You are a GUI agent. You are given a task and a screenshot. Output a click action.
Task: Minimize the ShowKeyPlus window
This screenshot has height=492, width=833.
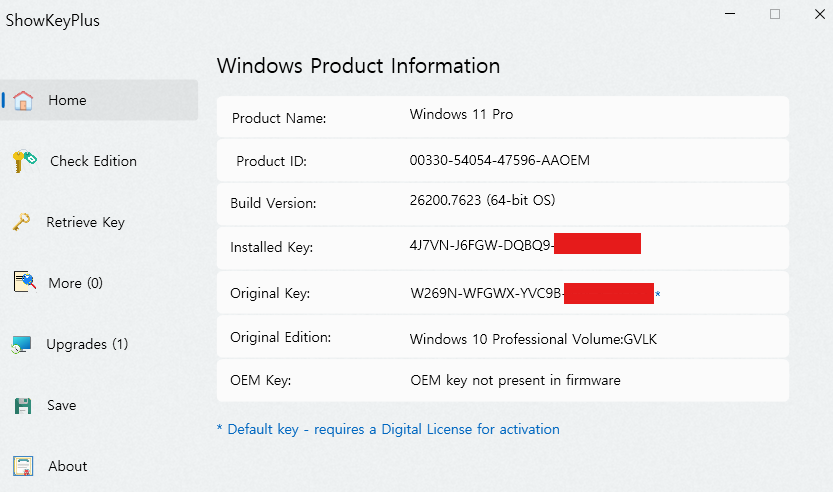click(x=730, y=14)
